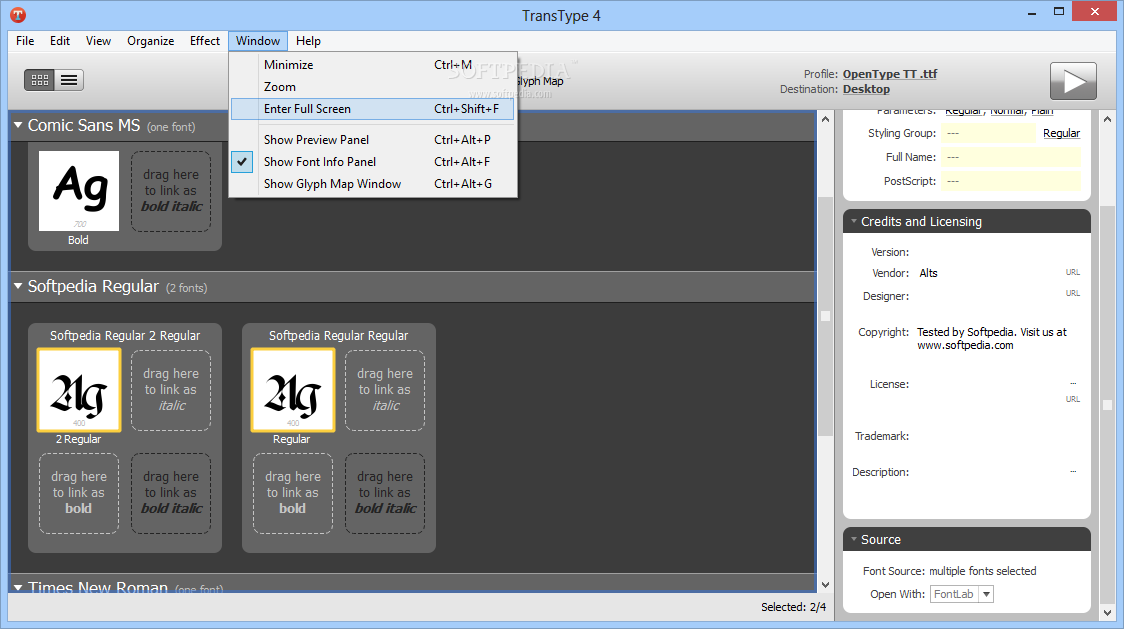Switch to list view
Screen dimensions: 1124x629
pyautogui.click(x=70, y=80)
